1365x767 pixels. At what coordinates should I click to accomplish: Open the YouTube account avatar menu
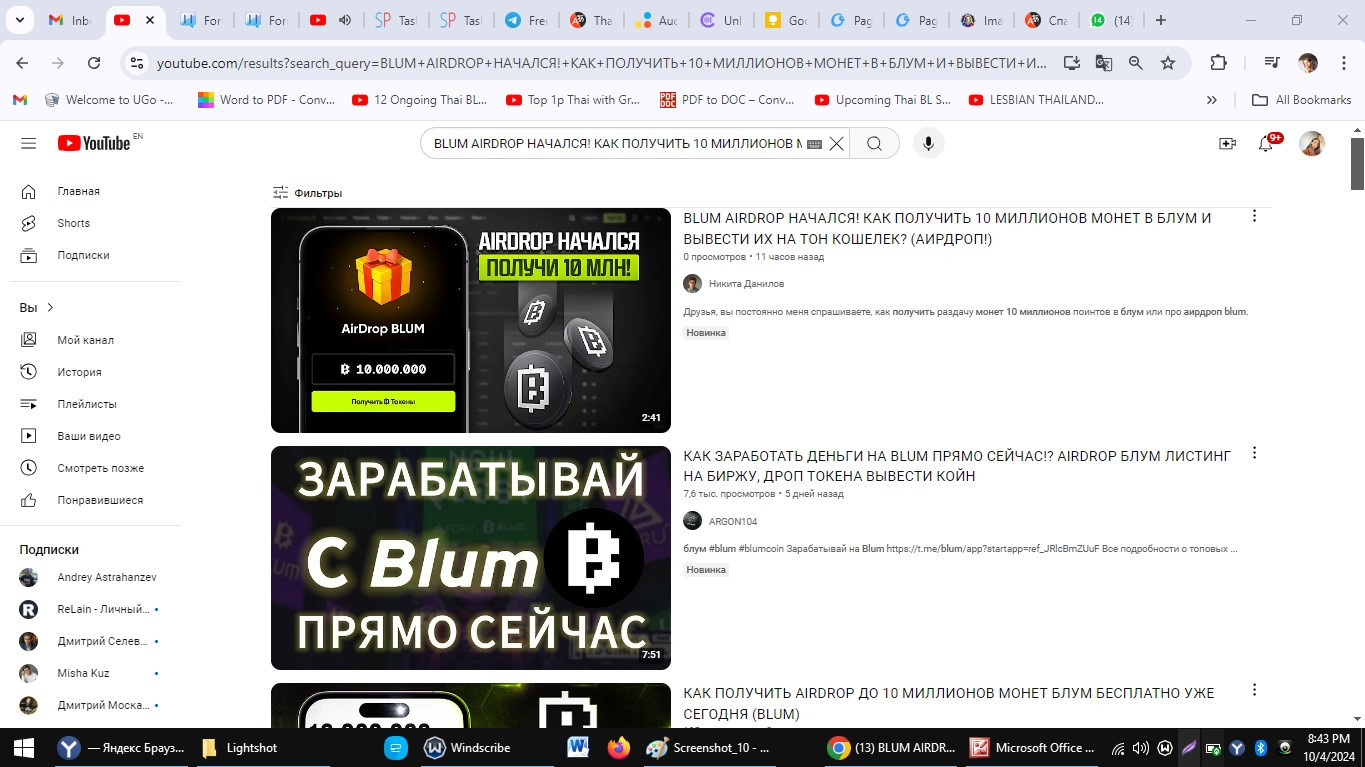[x=1312, y=144]
